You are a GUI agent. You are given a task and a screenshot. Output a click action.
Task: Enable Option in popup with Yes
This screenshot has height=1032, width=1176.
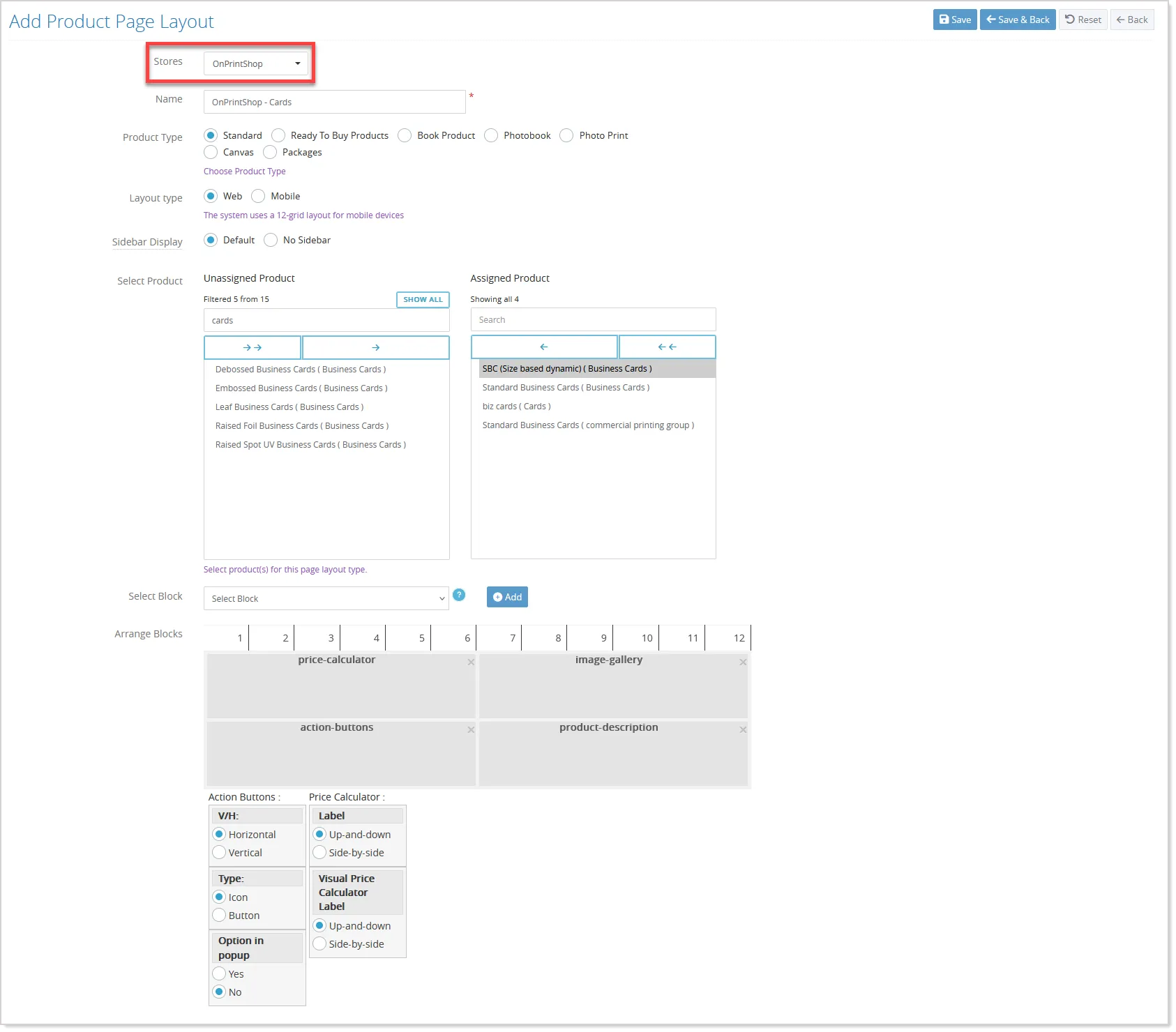tap(219, 973)
